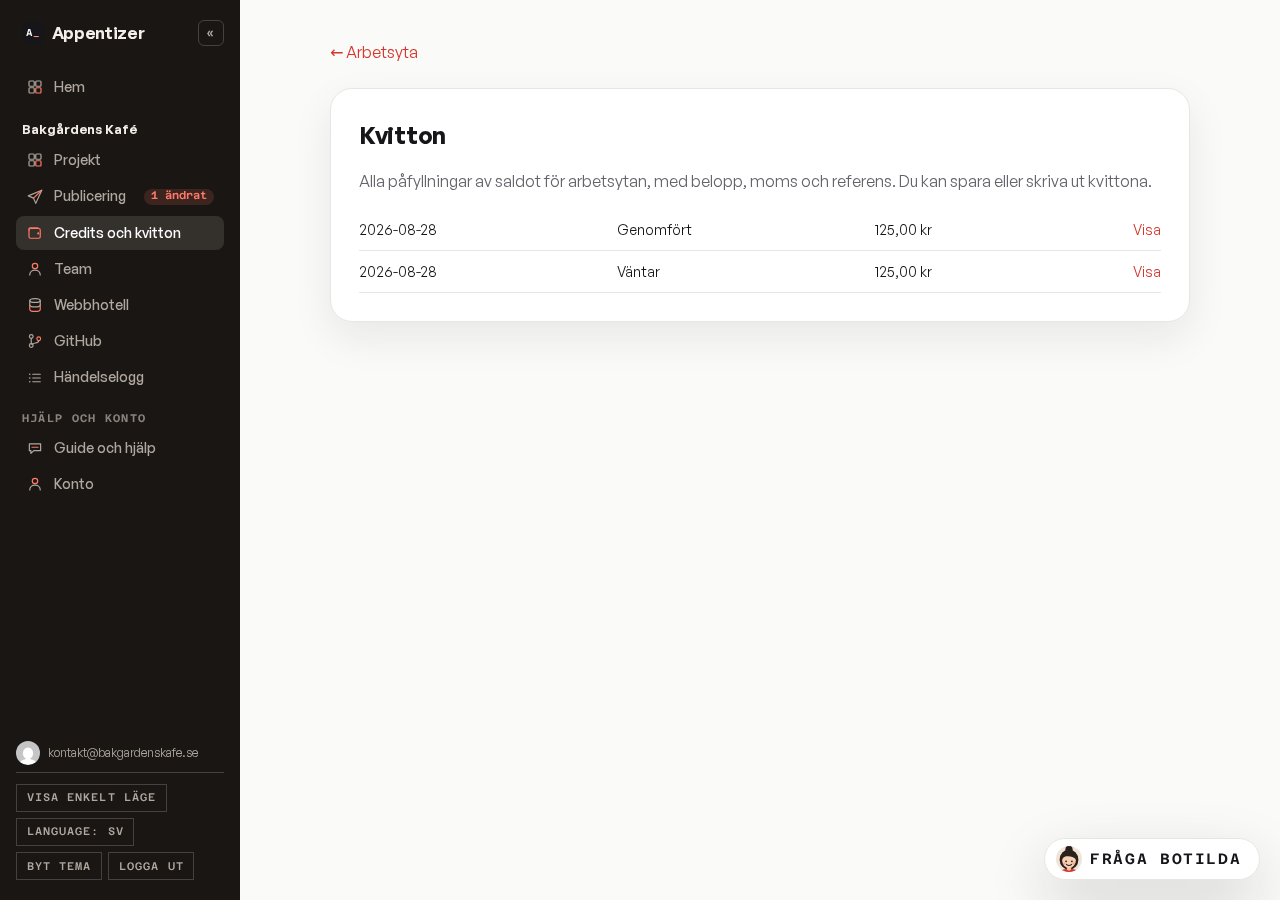Viewport: 1280px width, 900px height.
Task: View the Väntar receipt
Action: (x=1146, y=272)
